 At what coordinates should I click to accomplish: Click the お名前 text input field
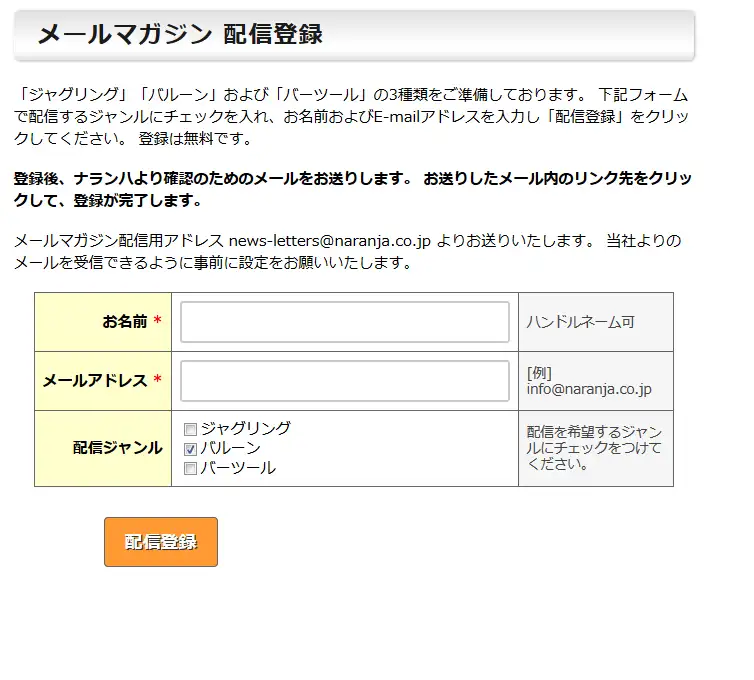point(345,322)
